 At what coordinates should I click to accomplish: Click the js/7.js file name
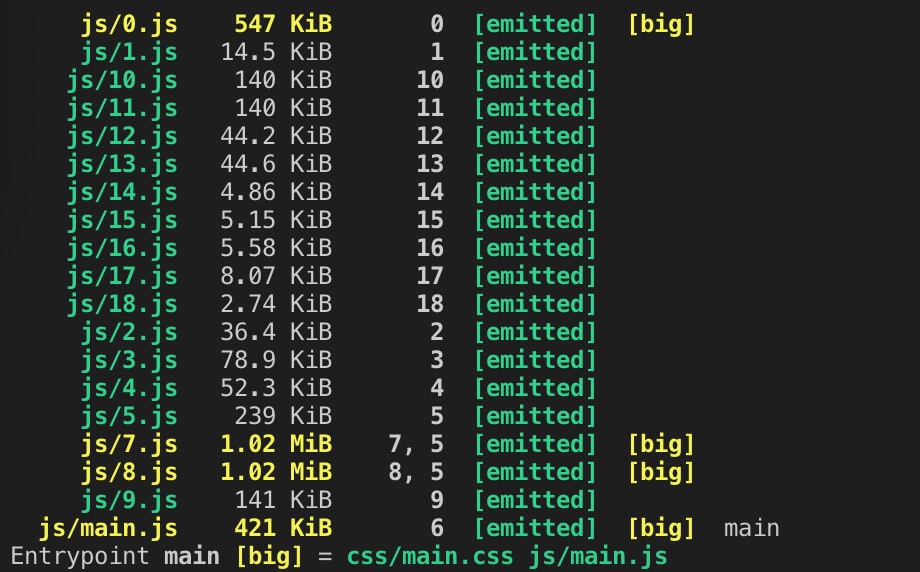click(129, 445)
